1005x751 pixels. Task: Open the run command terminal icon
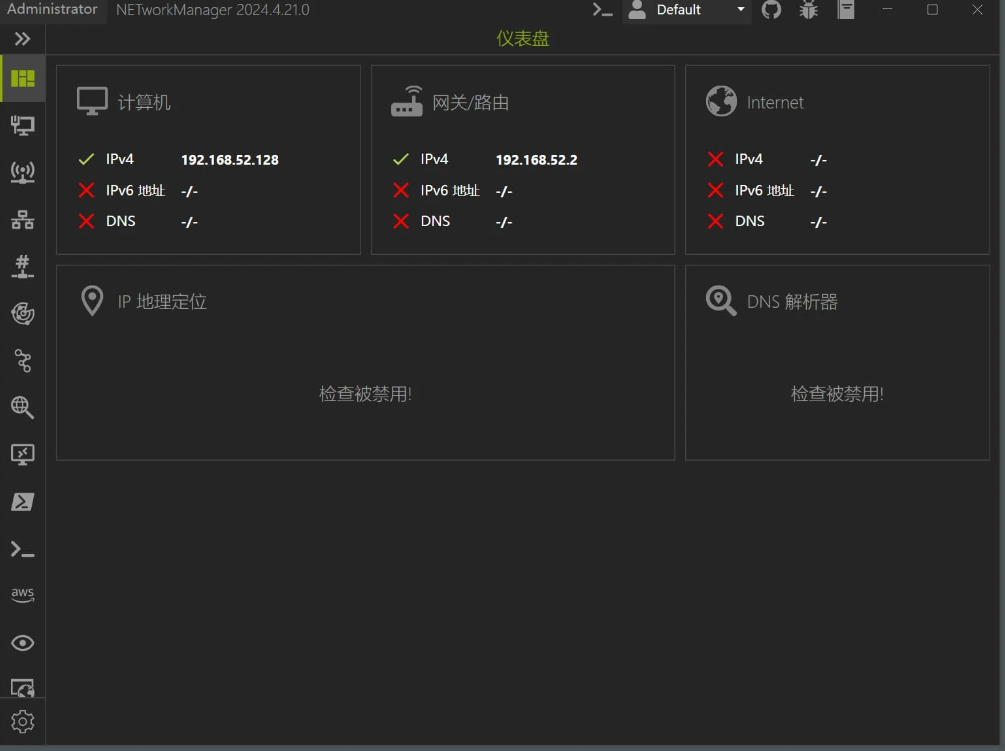point(601,11)
